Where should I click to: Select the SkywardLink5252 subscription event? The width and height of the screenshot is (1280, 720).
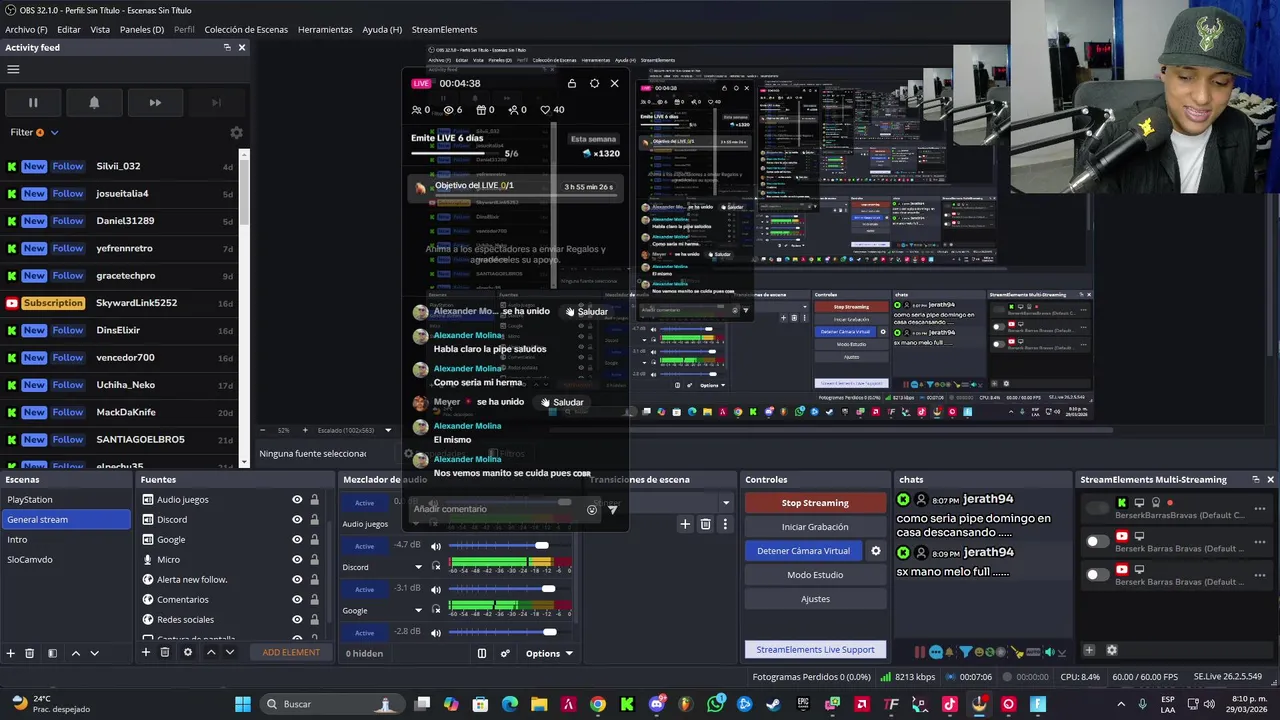click(121, 303)
